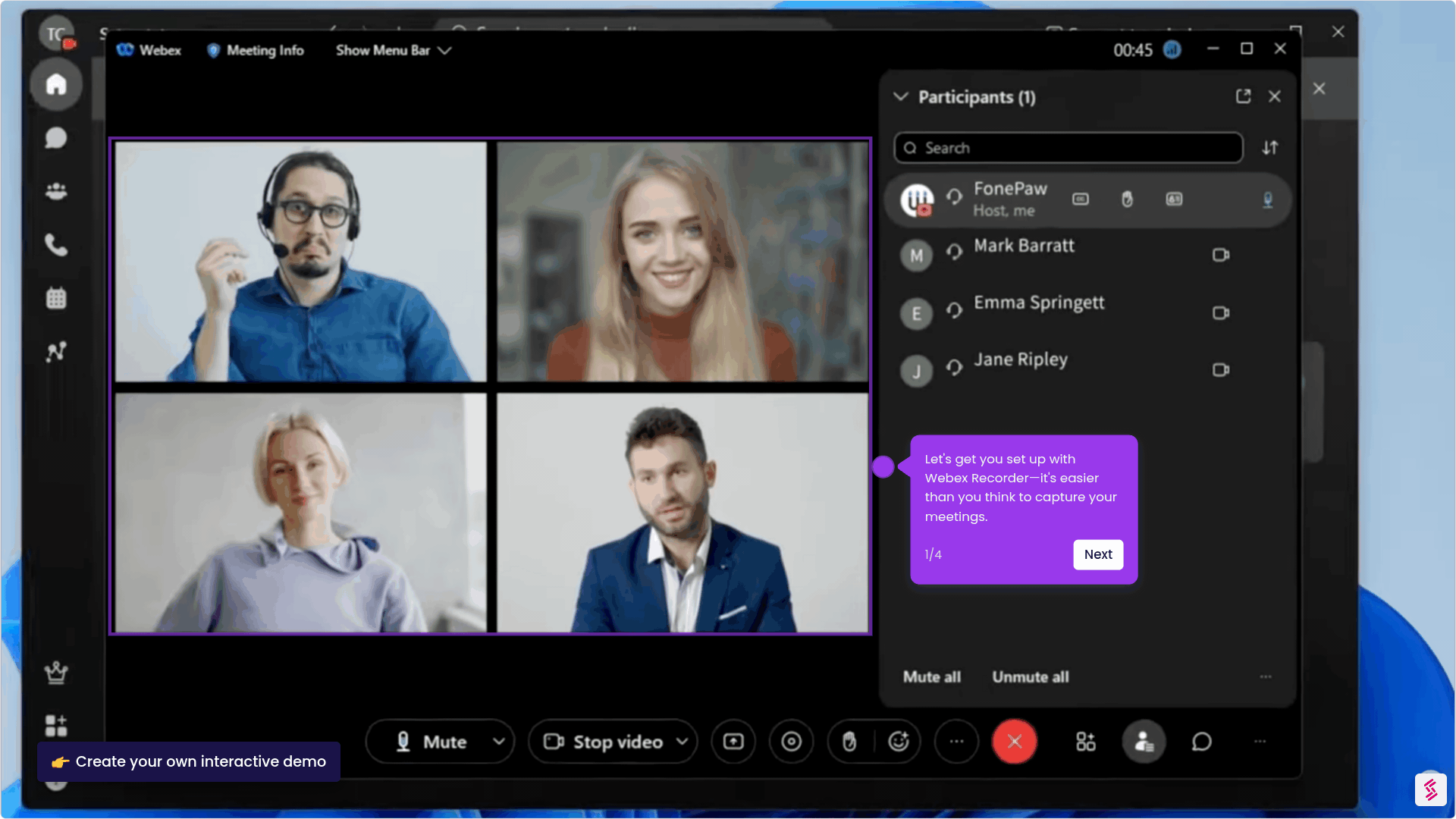Open the add apps icon in sidebar
1456x819 pixels.
(x=56, y=726)
